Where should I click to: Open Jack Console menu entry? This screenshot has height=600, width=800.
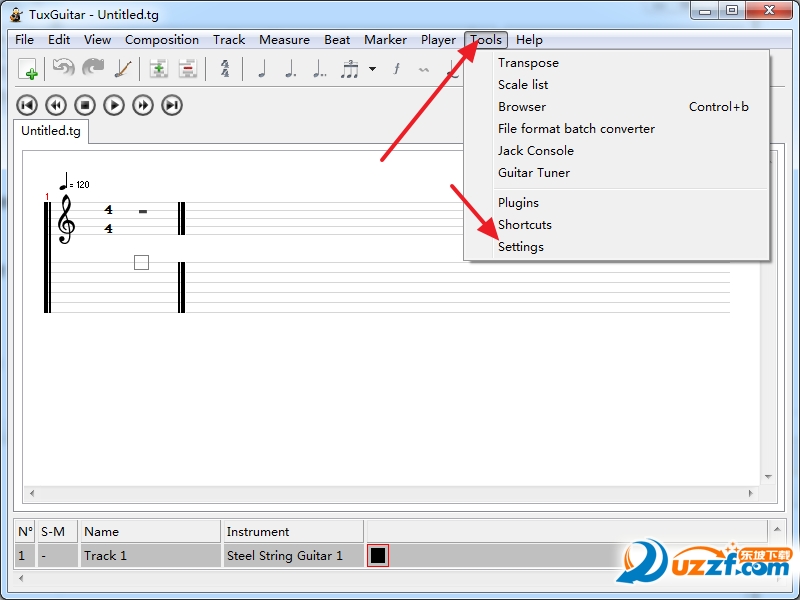click(616, 151)
